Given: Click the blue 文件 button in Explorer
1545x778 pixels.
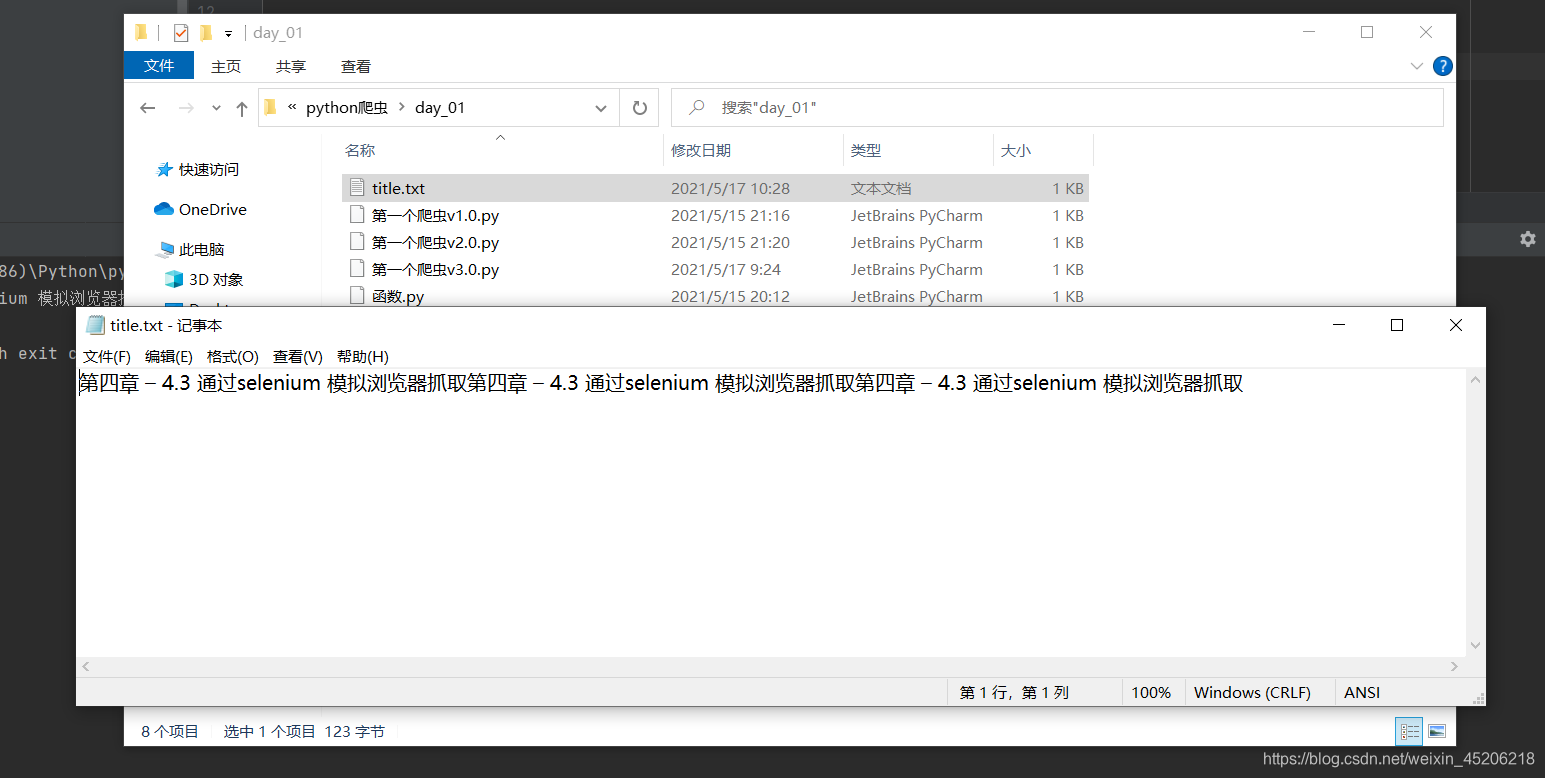Looking at the screenshot, I should [x=158, y=66].
